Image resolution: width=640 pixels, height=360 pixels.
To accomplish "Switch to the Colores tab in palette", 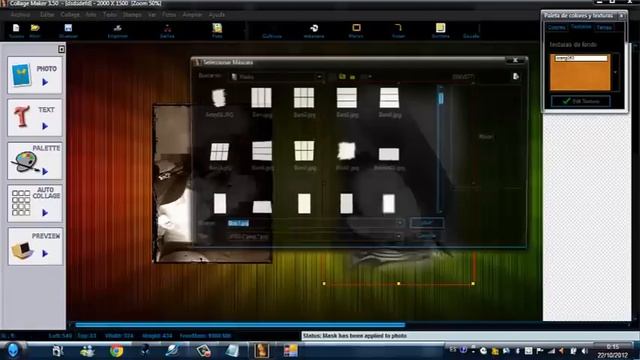I will coord(557,27).
